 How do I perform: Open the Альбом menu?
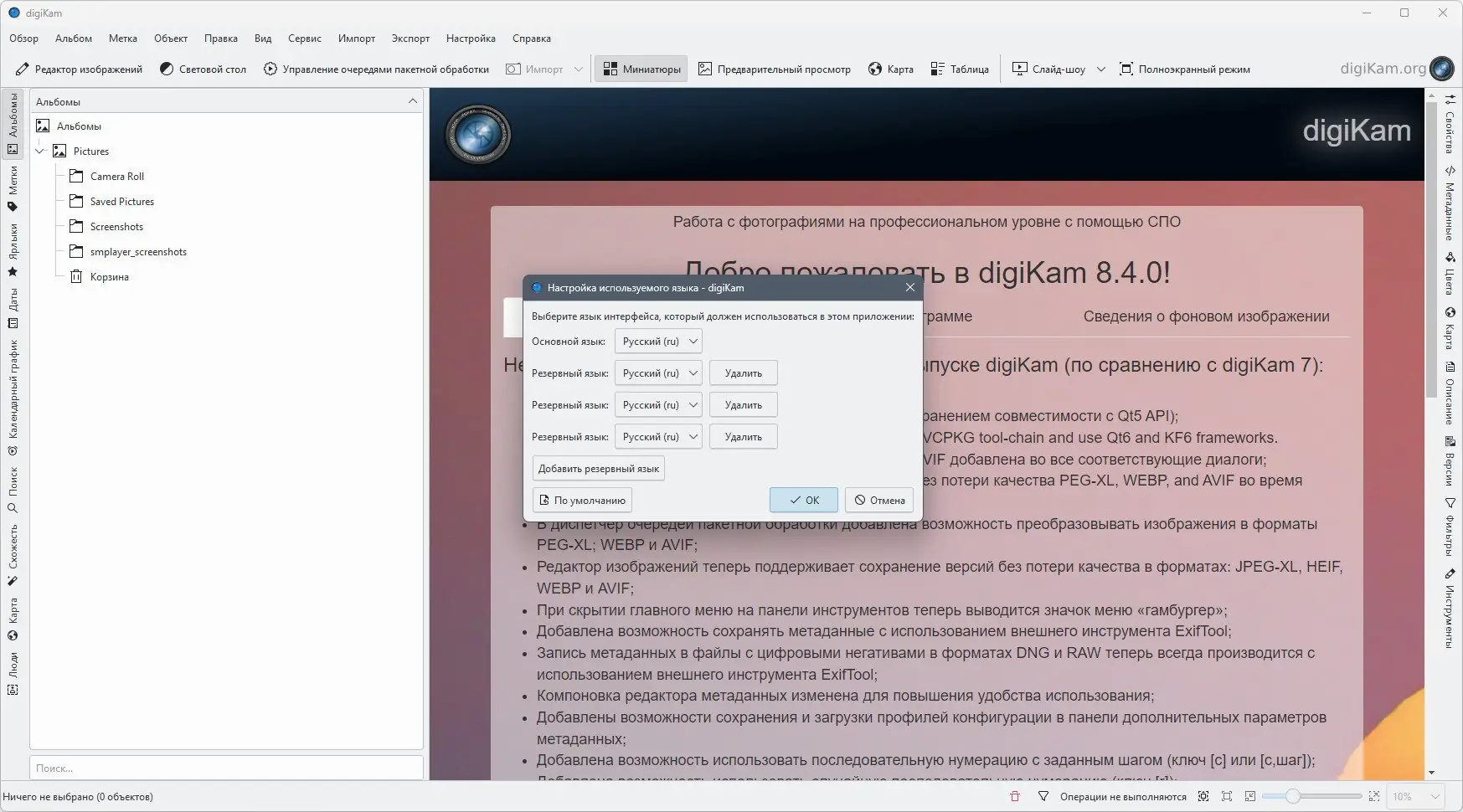(74, 39)
